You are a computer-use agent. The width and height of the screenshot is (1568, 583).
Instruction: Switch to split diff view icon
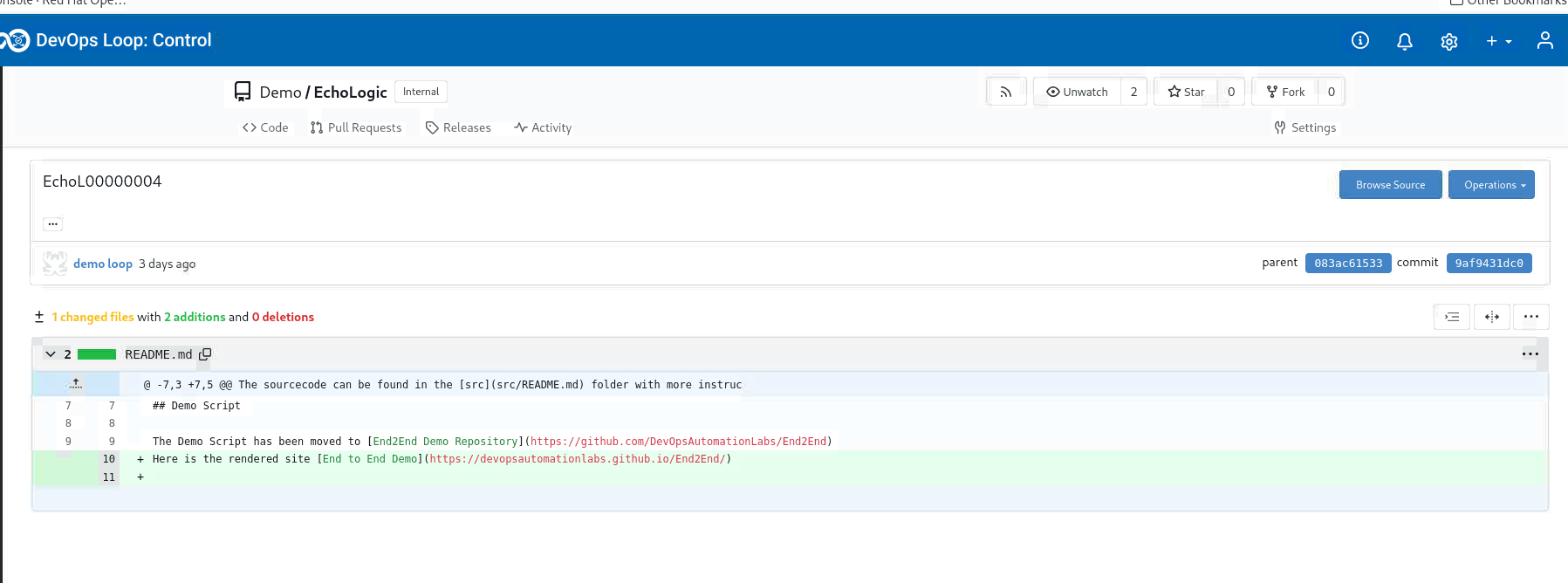coord(1492,317)
